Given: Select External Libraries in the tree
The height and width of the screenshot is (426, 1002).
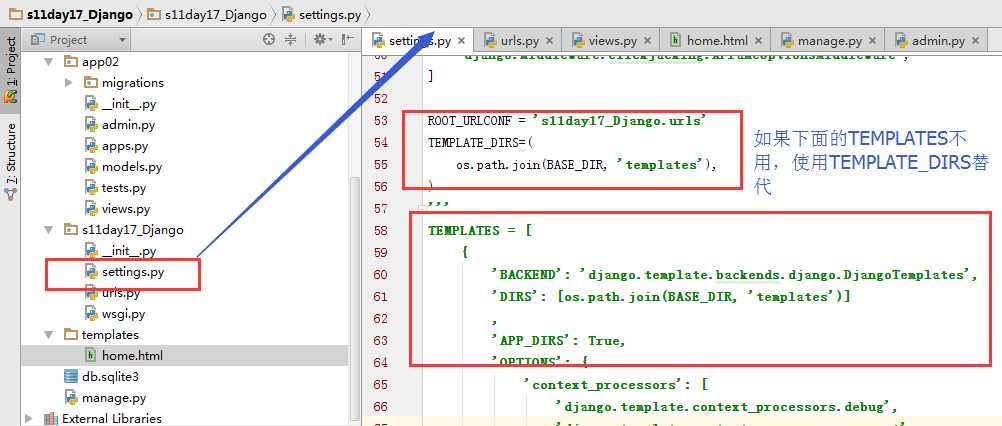Looking at the screenshot, I should [x=103, y=419].
